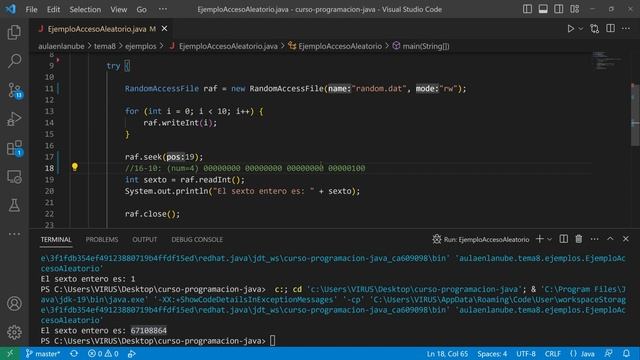Image resolution: width=640 pixels, height=360 pixels.
Task: Open the Go menu
Action: pyautogui.click(x=142, y=9)
